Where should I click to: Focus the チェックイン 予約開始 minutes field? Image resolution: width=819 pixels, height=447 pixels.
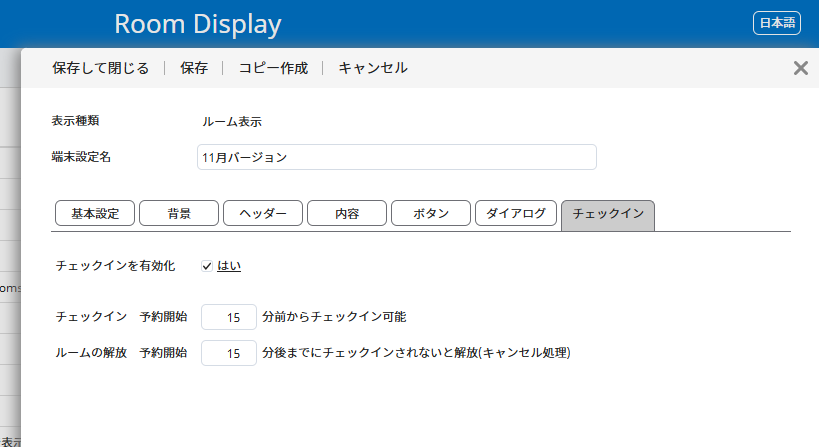click(x=229, y=317)
